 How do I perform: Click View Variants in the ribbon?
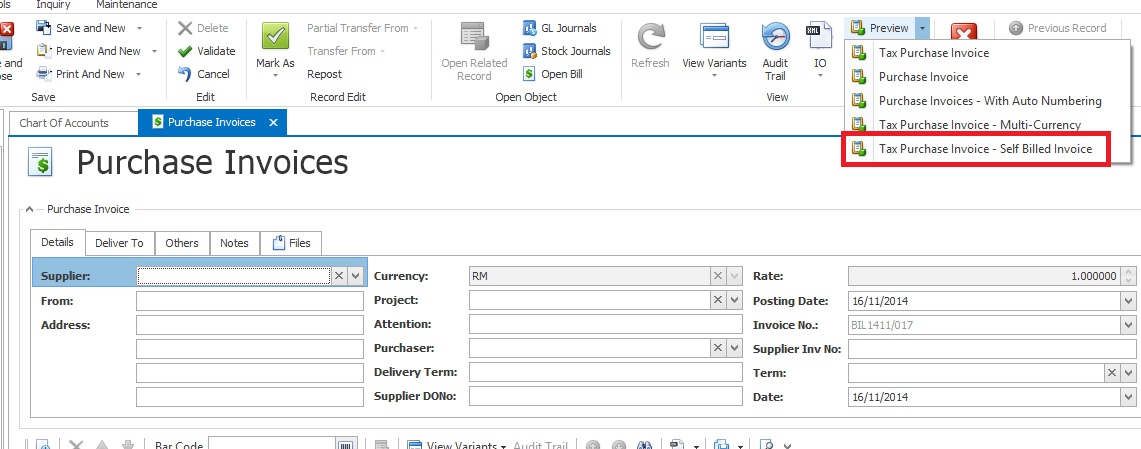[x=714, y=51]
